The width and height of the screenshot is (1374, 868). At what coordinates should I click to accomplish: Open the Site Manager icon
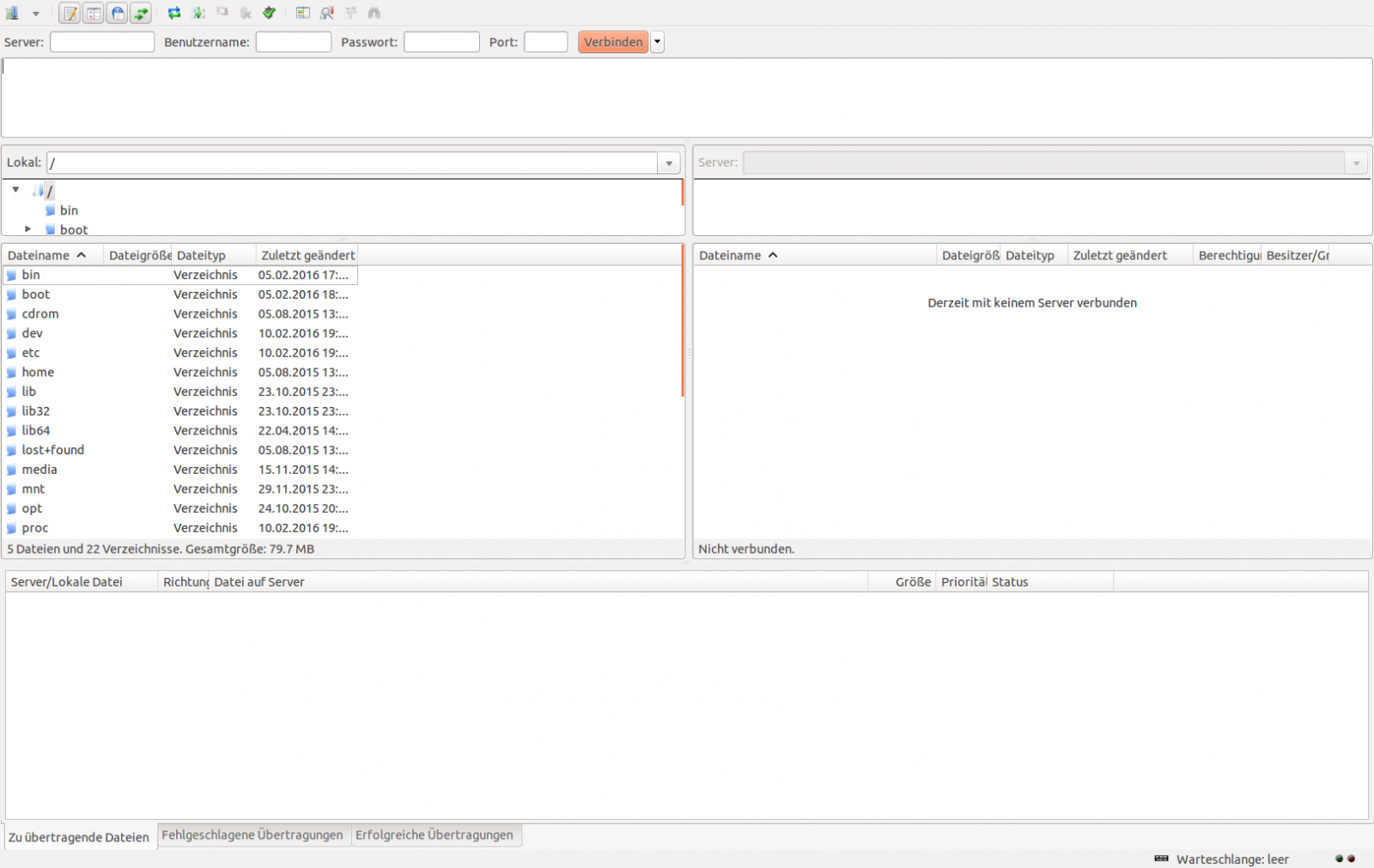(12, 13)
